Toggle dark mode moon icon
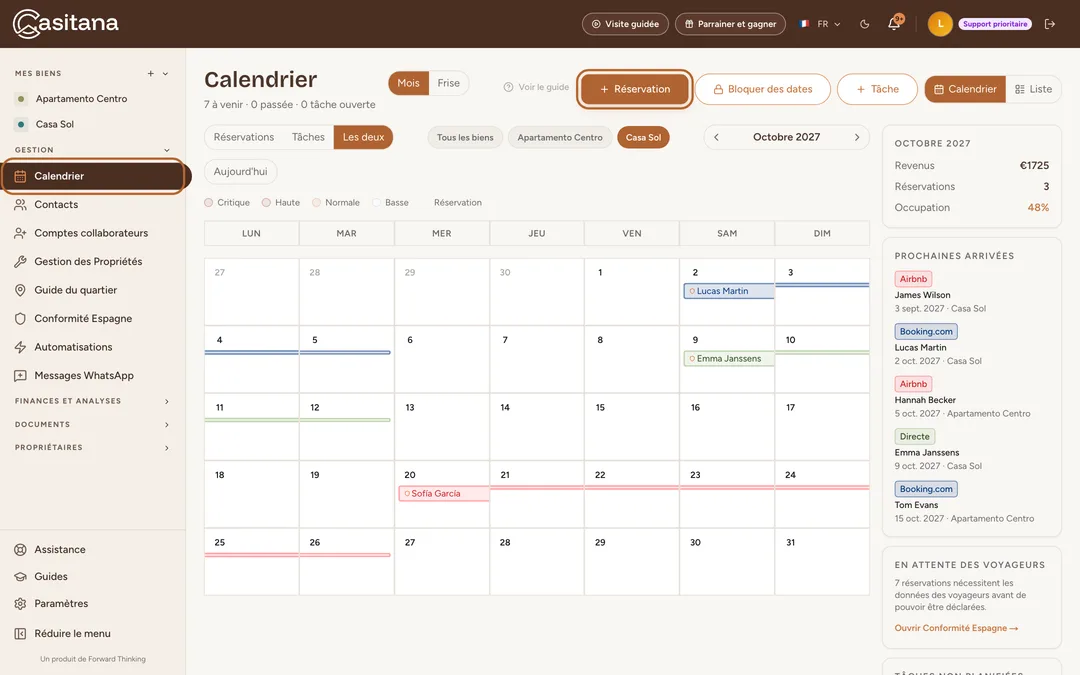 pyautogui.click(x=864, y=24)
